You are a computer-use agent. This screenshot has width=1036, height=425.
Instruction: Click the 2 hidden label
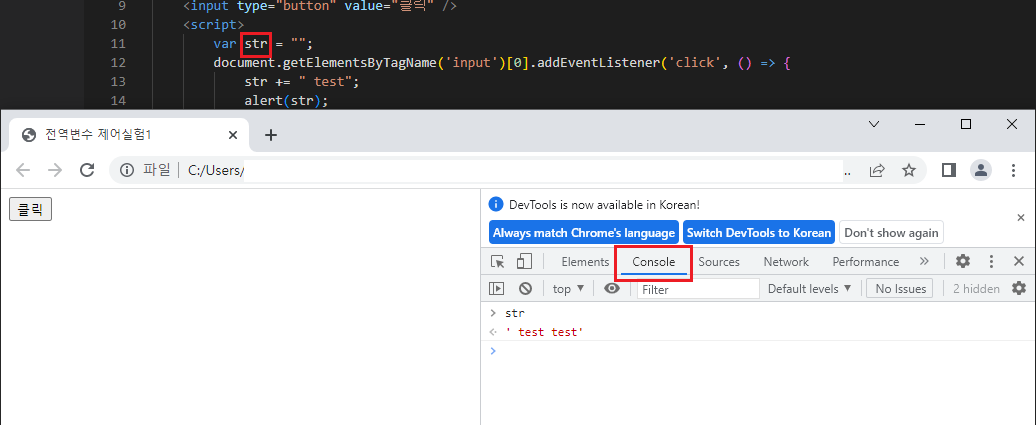(x=976, y=289)
